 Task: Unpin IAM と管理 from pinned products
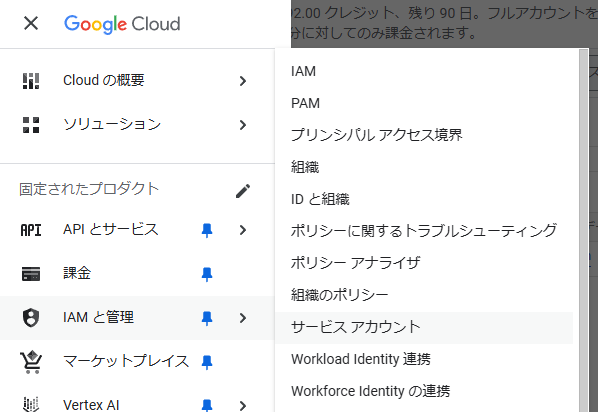point(207,318)
